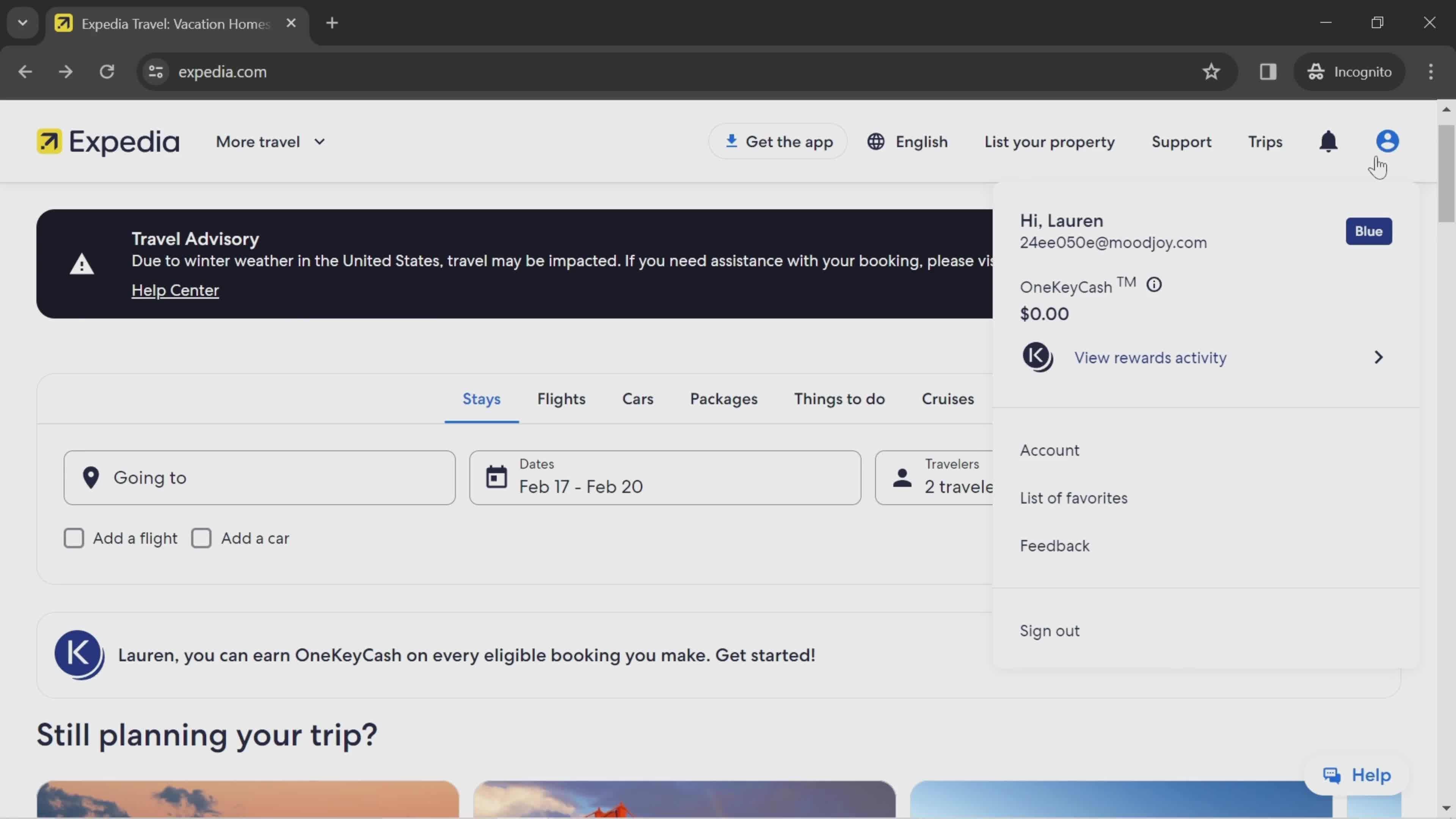This screenshot has width=1456, height=819.
Task: Open the second trip thumbnail with bridge
Action: point(684,799)
